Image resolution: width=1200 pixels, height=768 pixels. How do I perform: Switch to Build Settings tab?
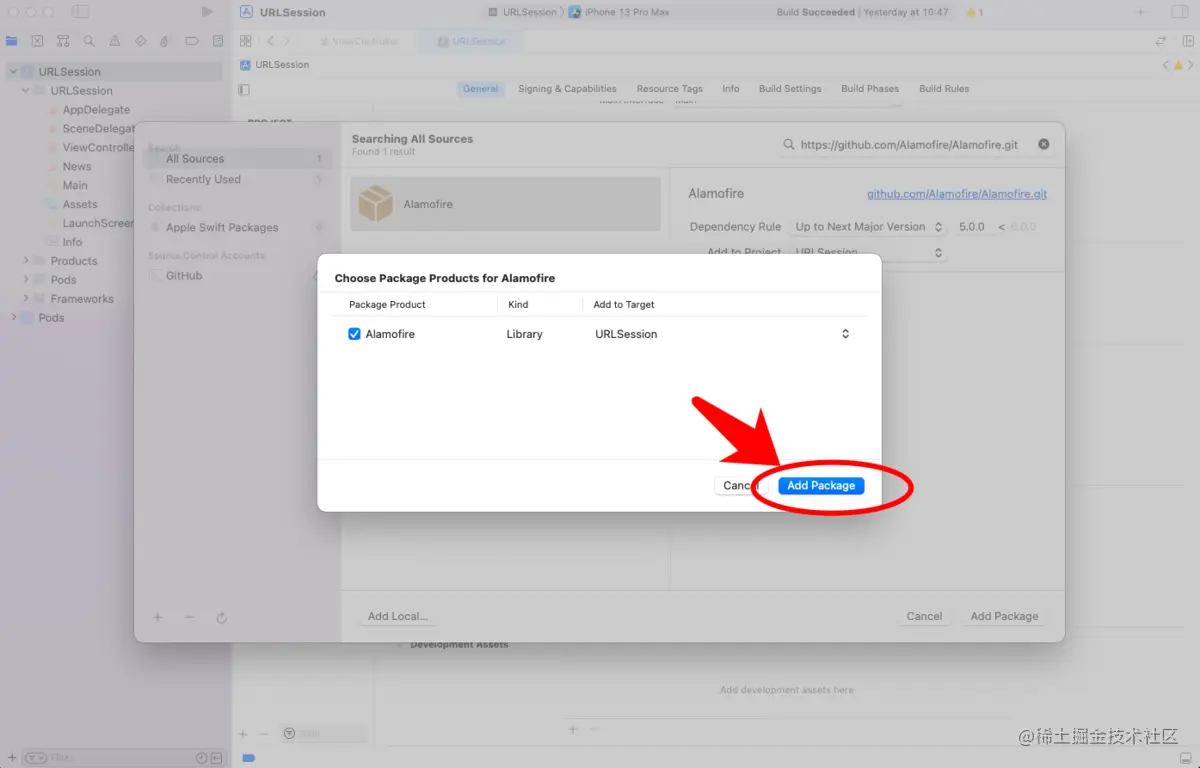click(790, 89)
